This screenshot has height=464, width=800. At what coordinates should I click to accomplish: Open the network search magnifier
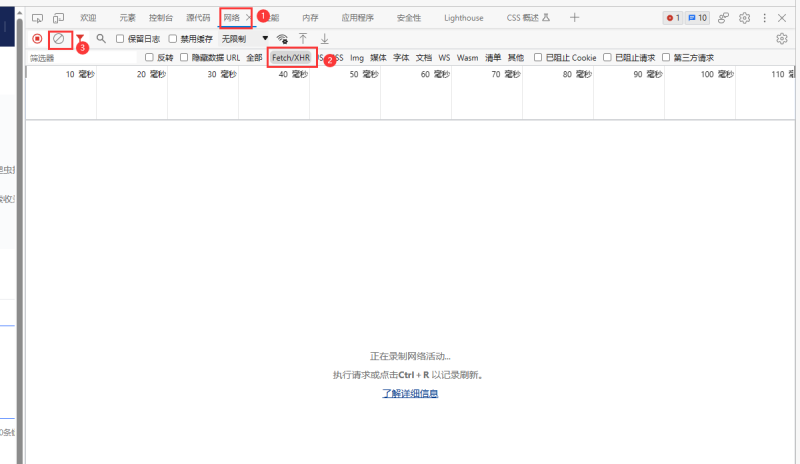tap(101, 39)
